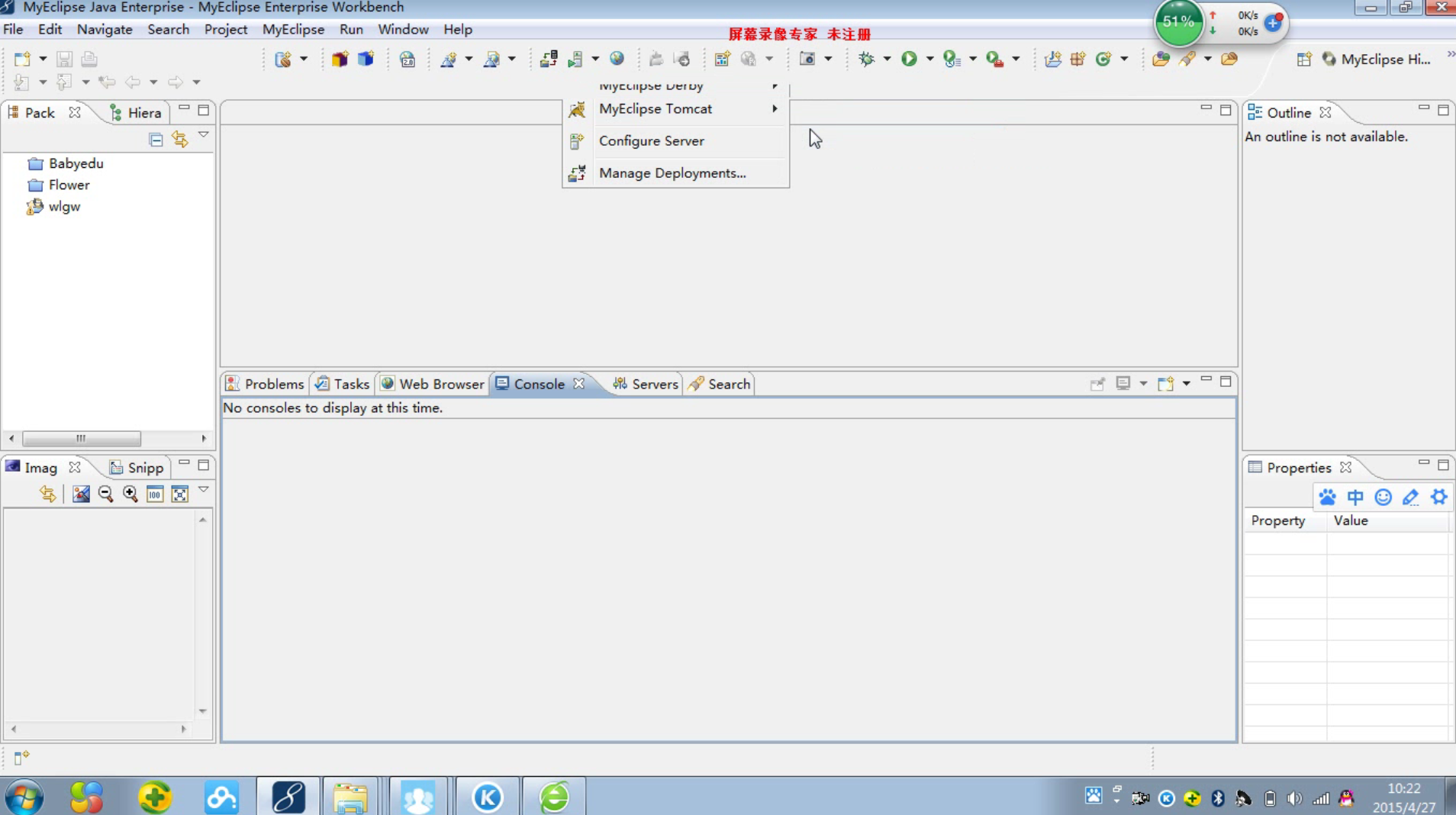Toggle Link with Selection in Image Preview
This screenshot has height=815, width=1456.
pyautogui.click(x=48, y=494)
